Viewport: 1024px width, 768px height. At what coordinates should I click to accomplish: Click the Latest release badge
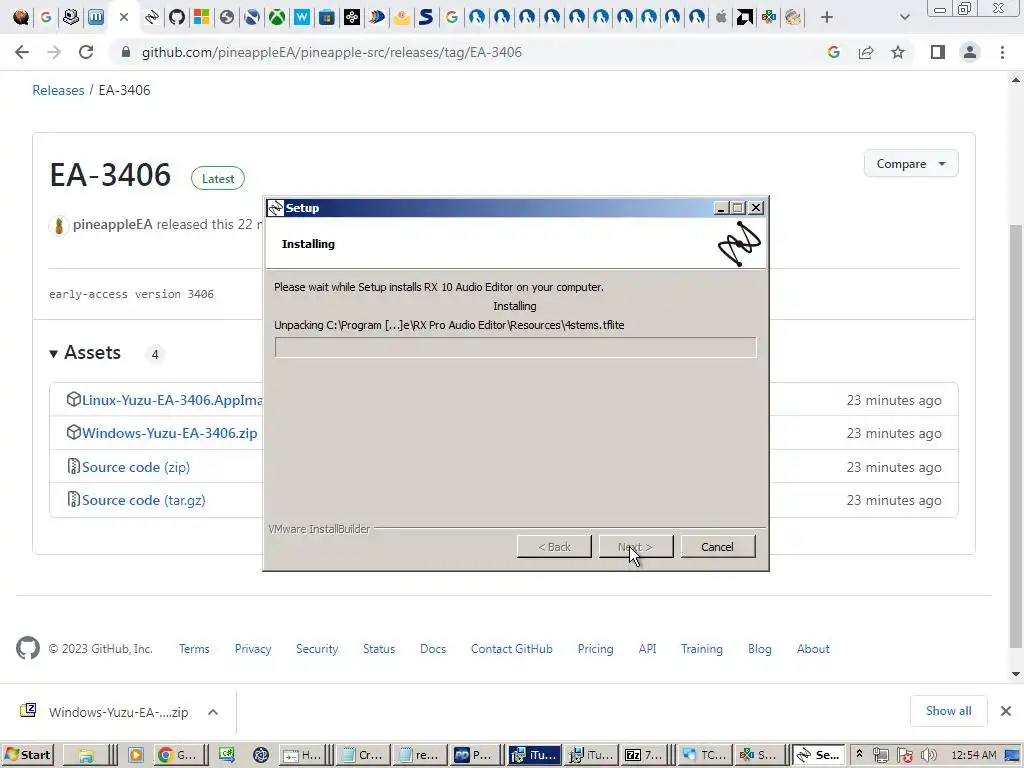(x=217, y=178)
